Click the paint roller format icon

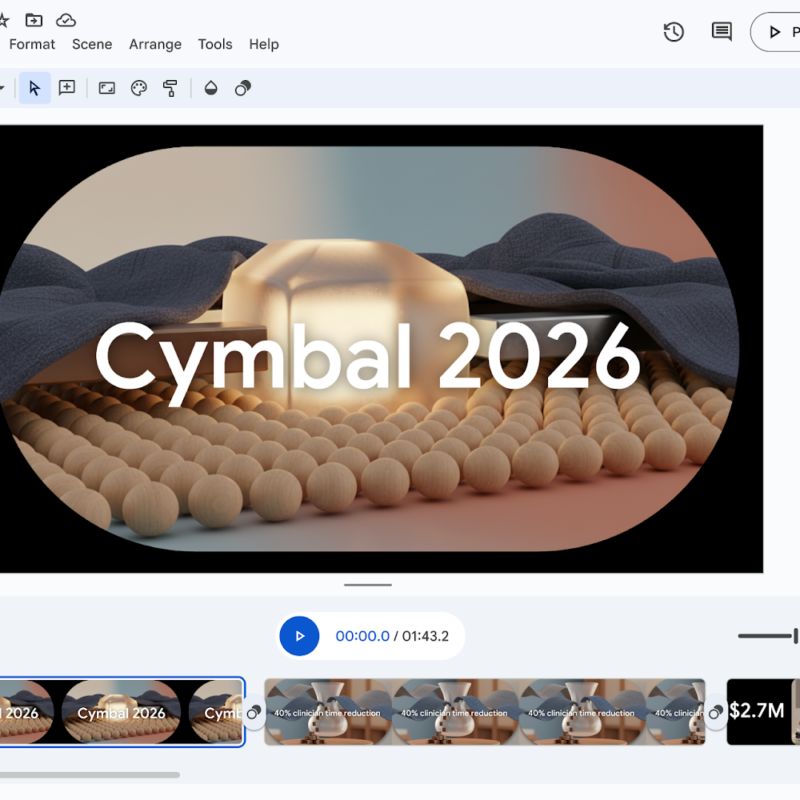170,88
